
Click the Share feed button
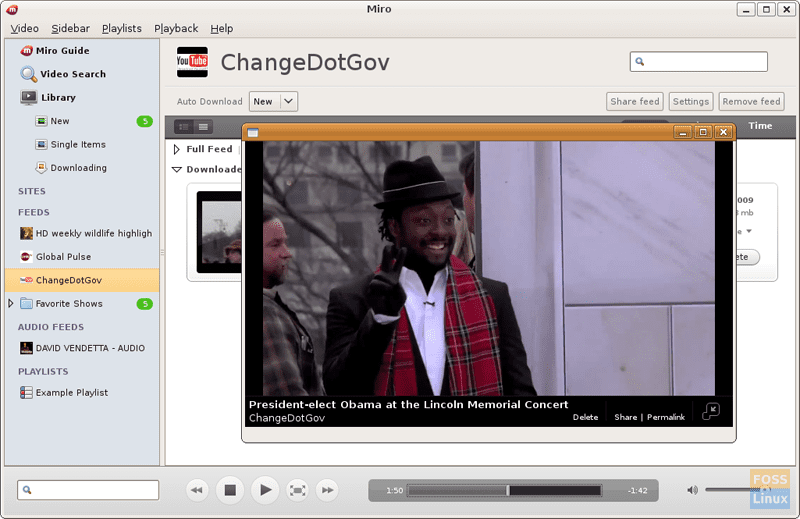(x=635, y=102)
